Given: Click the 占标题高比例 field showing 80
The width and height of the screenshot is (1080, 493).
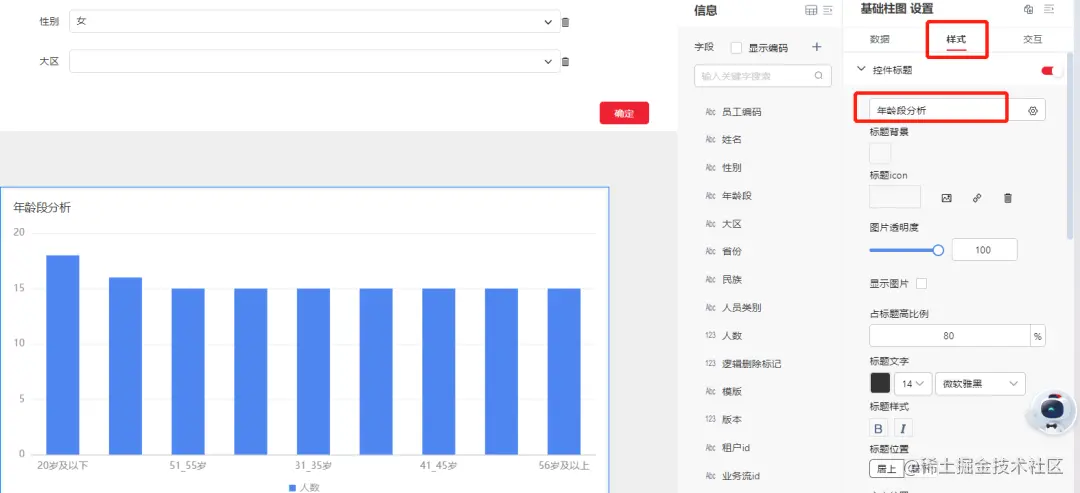Looking at the screenshot, I should [950, 336].
